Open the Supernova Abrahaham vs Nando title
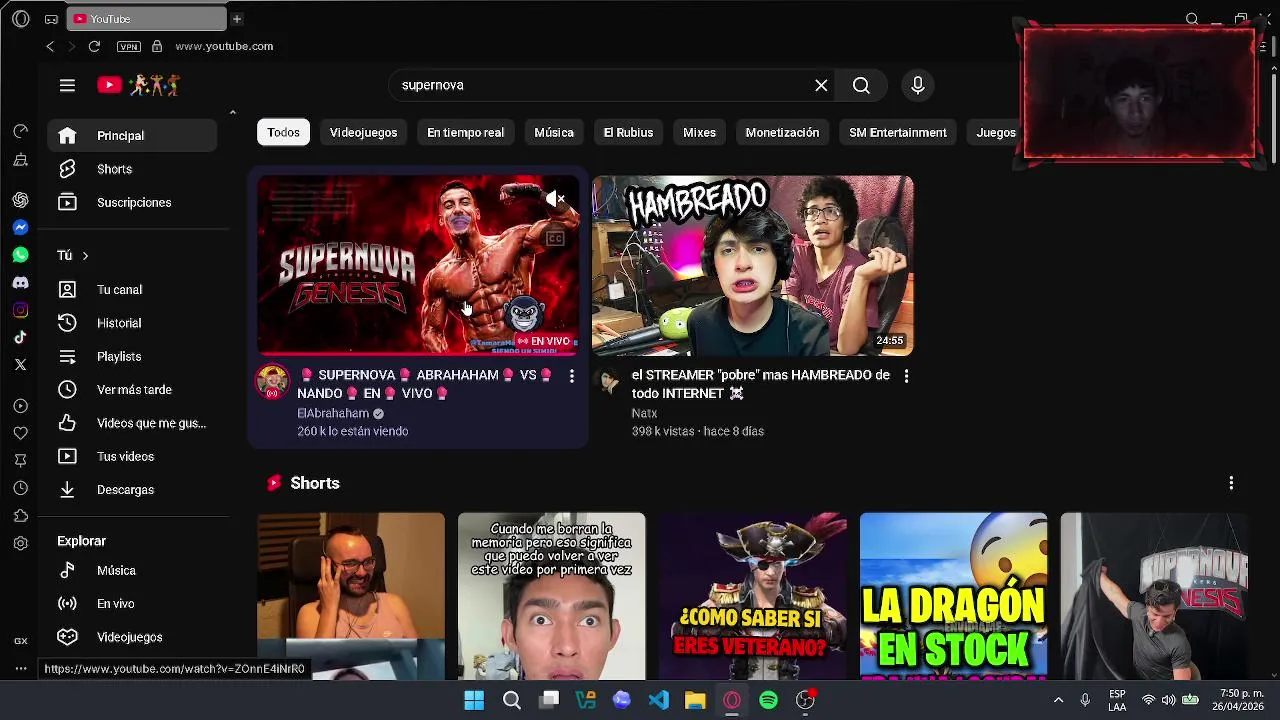Screen dimensions: 1280x720 (x=426, y=384)
